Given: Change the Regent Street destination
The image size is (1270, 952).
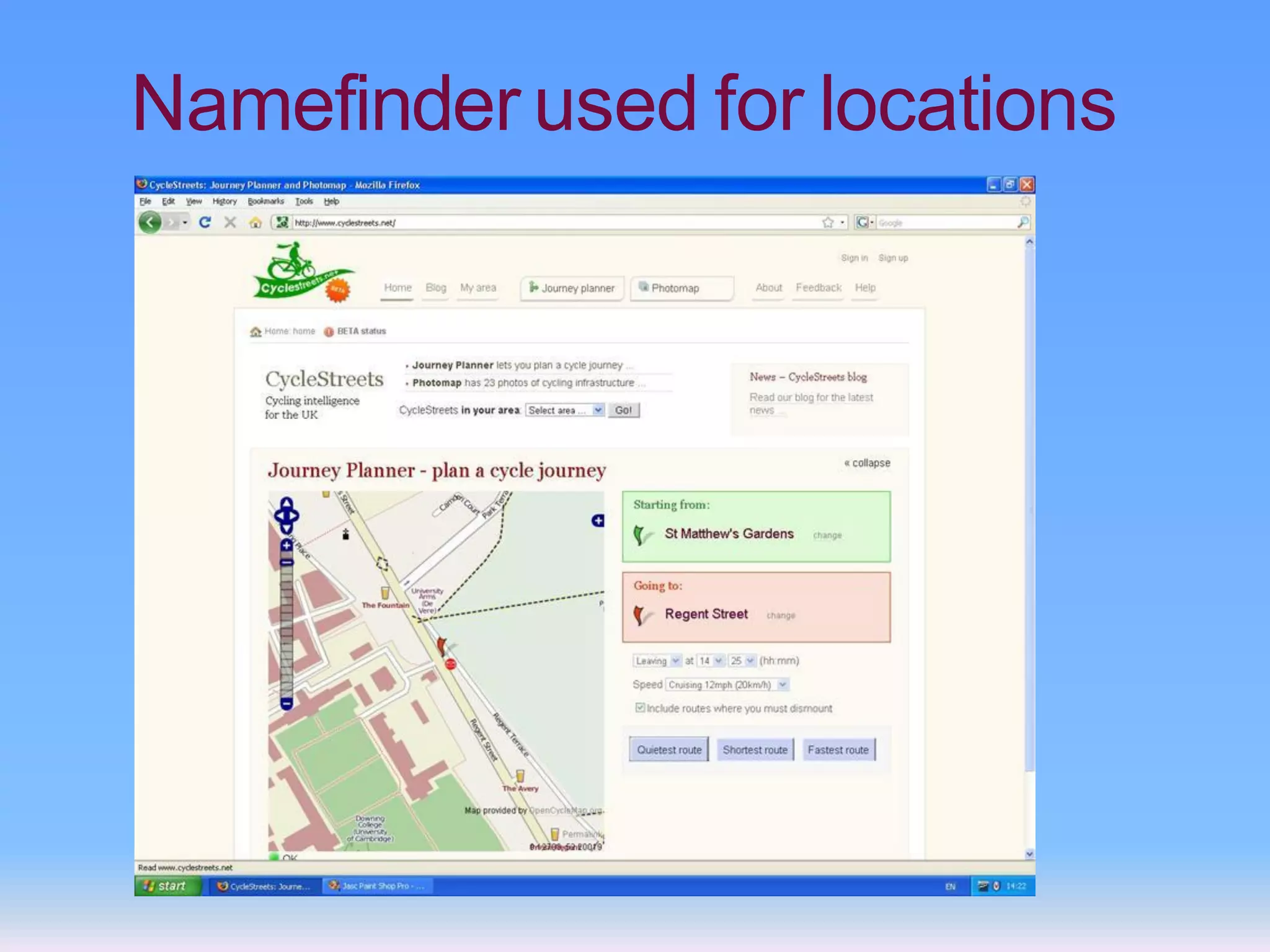Looking at the screenshot, I should 781,615.
